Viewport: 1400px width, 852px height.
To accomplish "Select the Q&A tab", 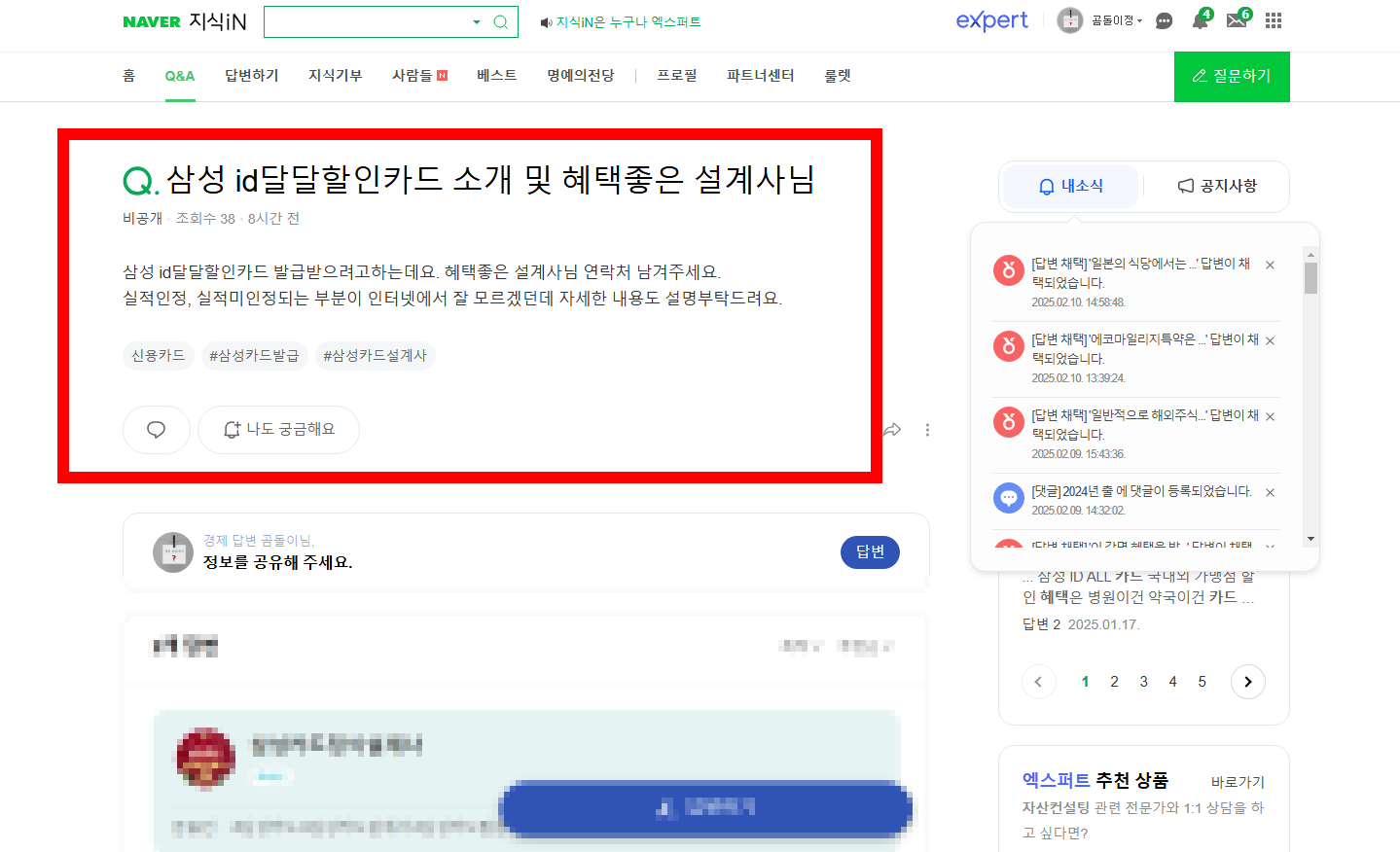I will pos(180,76).
